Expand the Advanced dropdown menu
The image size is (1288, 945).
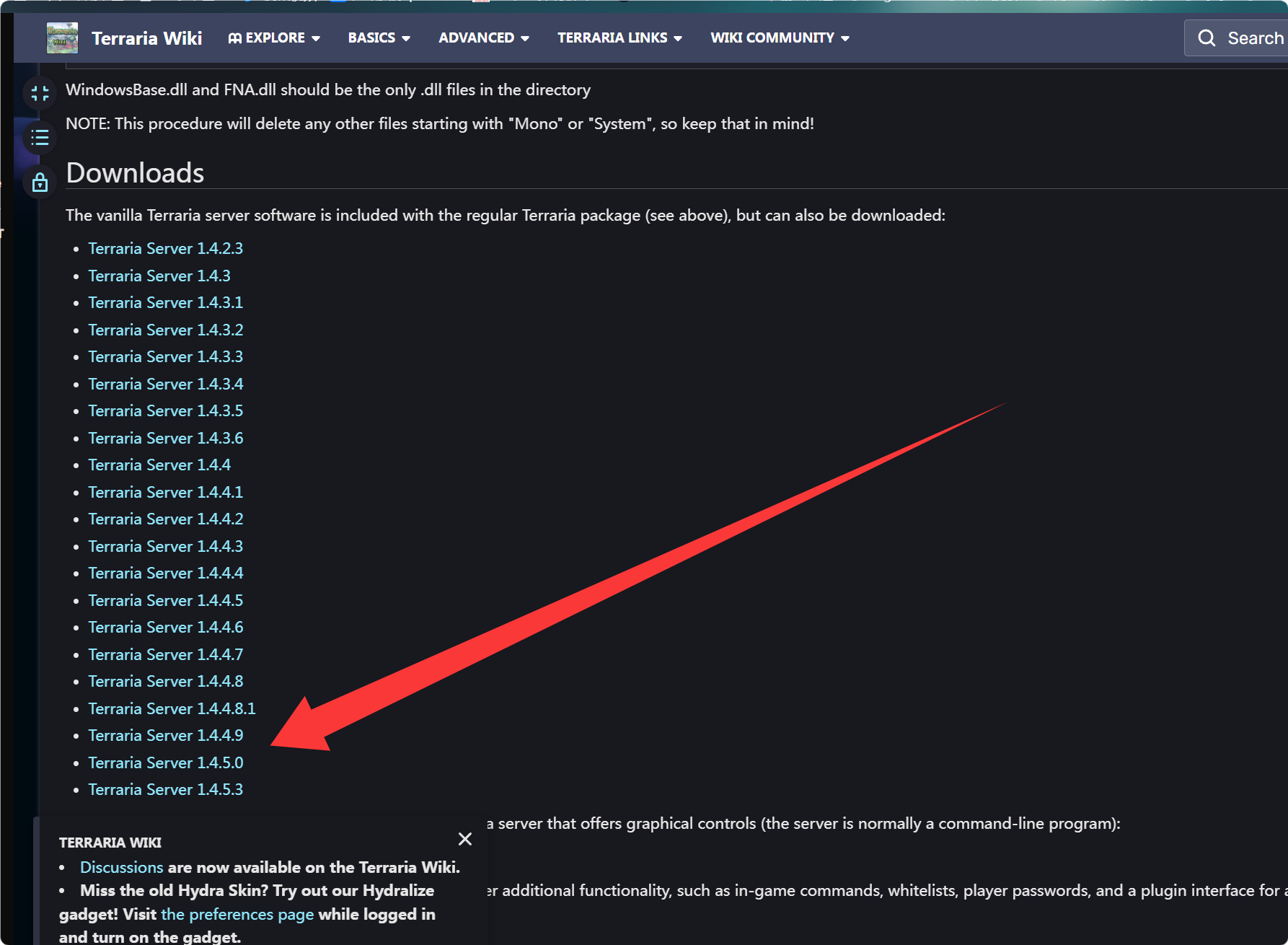[x=484, y=38]
